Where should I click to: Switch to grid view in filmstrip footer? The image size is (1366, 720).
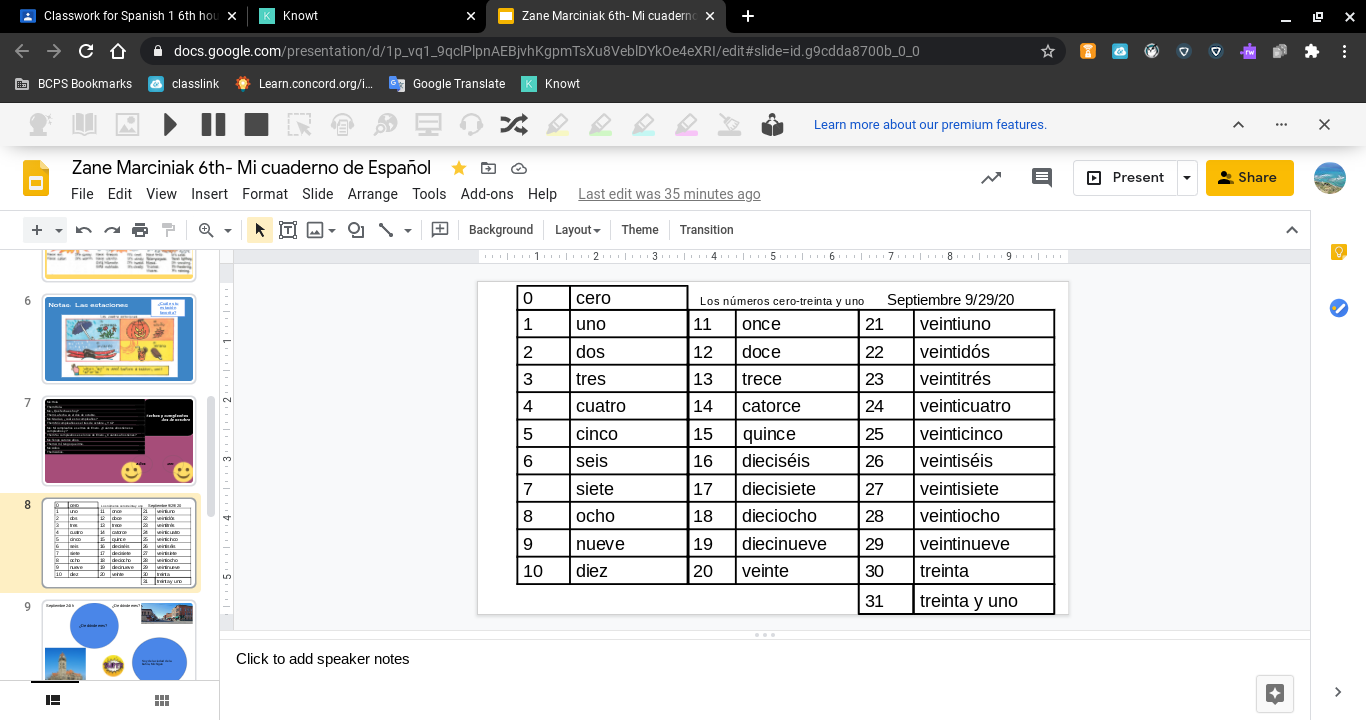pos(162,701)
